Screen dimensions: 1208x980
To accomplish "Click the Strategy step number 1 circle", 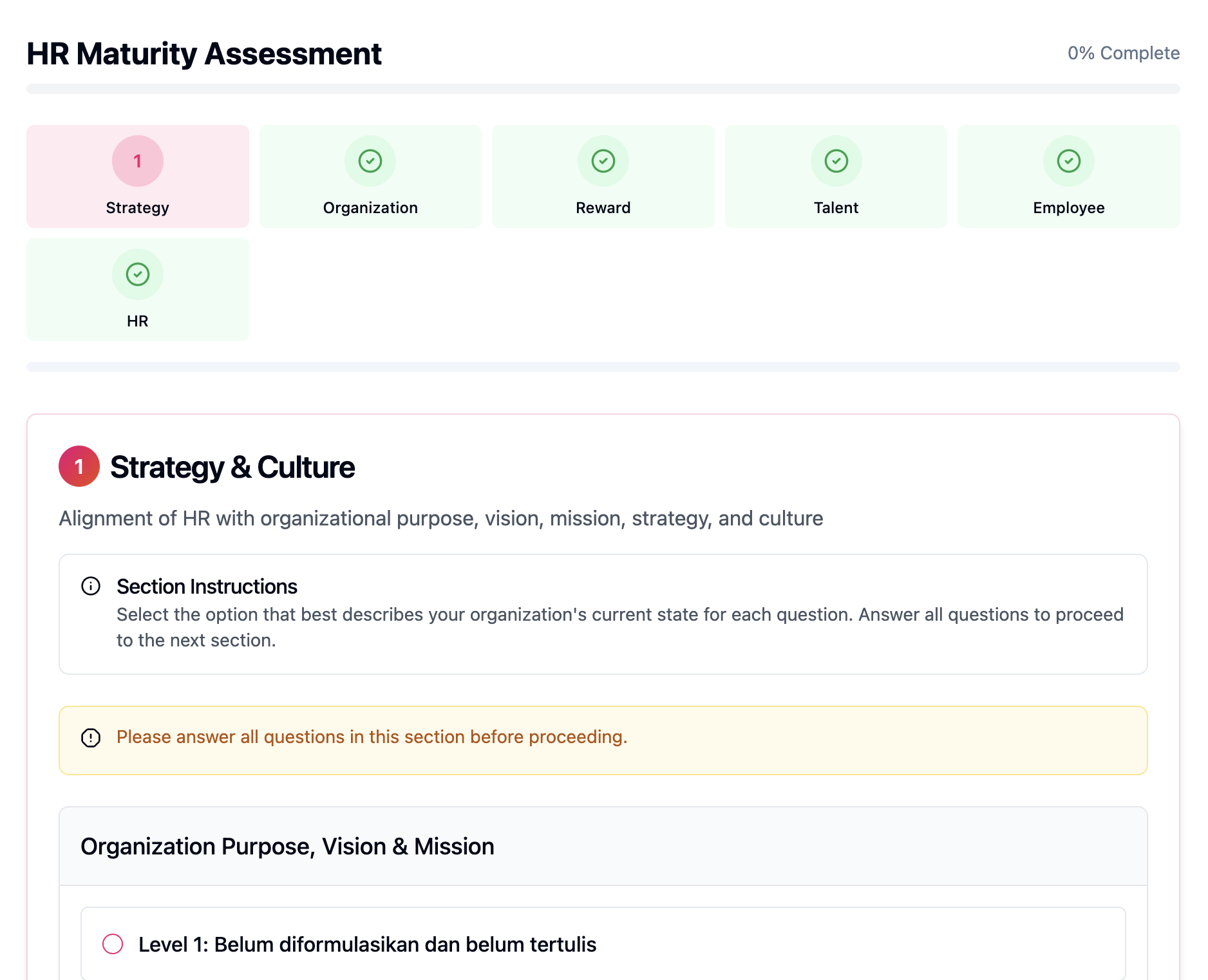I will point(137,161).
